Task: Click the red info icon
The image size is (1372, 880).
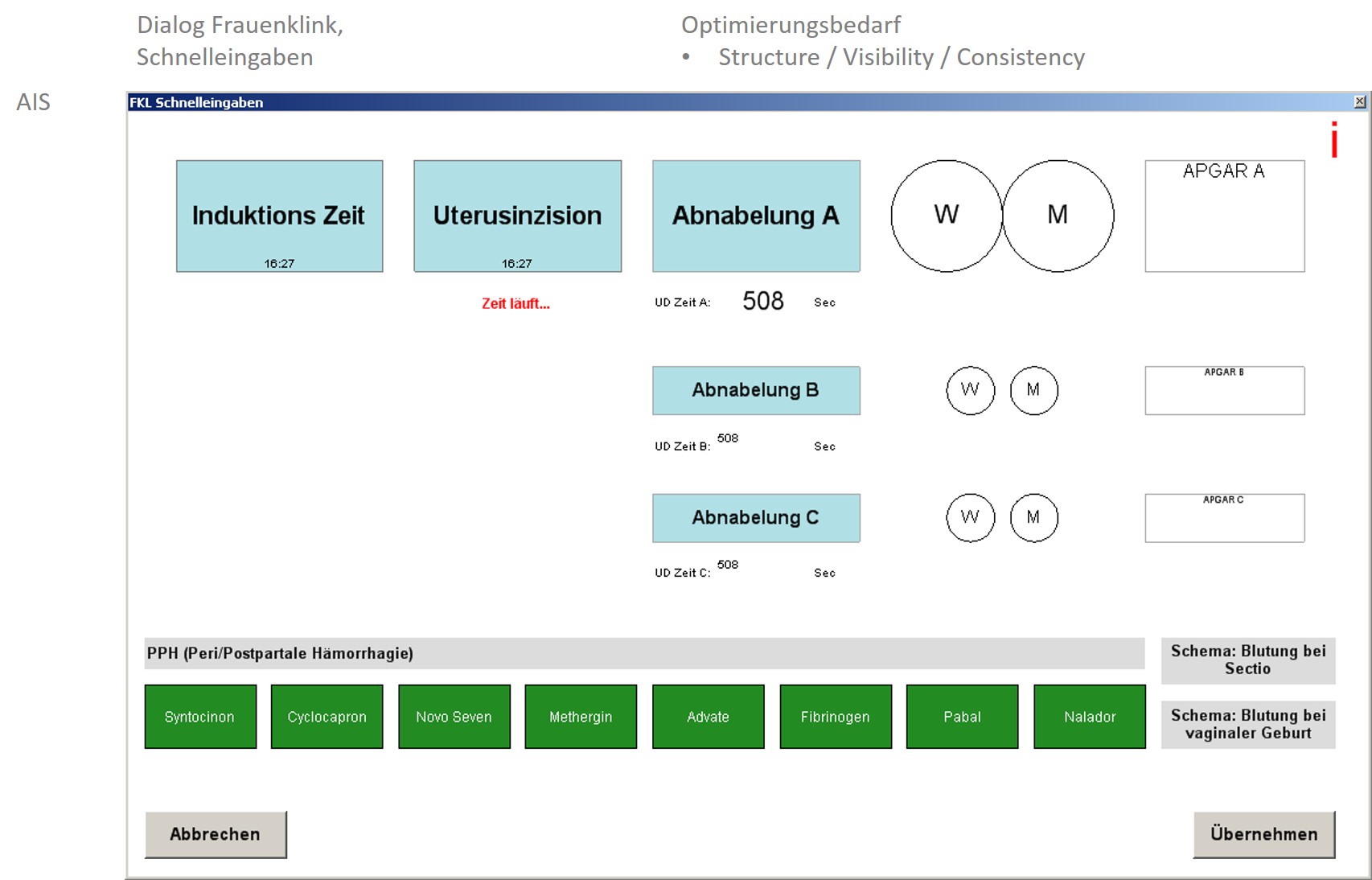Action: (x=1334, y=140)
